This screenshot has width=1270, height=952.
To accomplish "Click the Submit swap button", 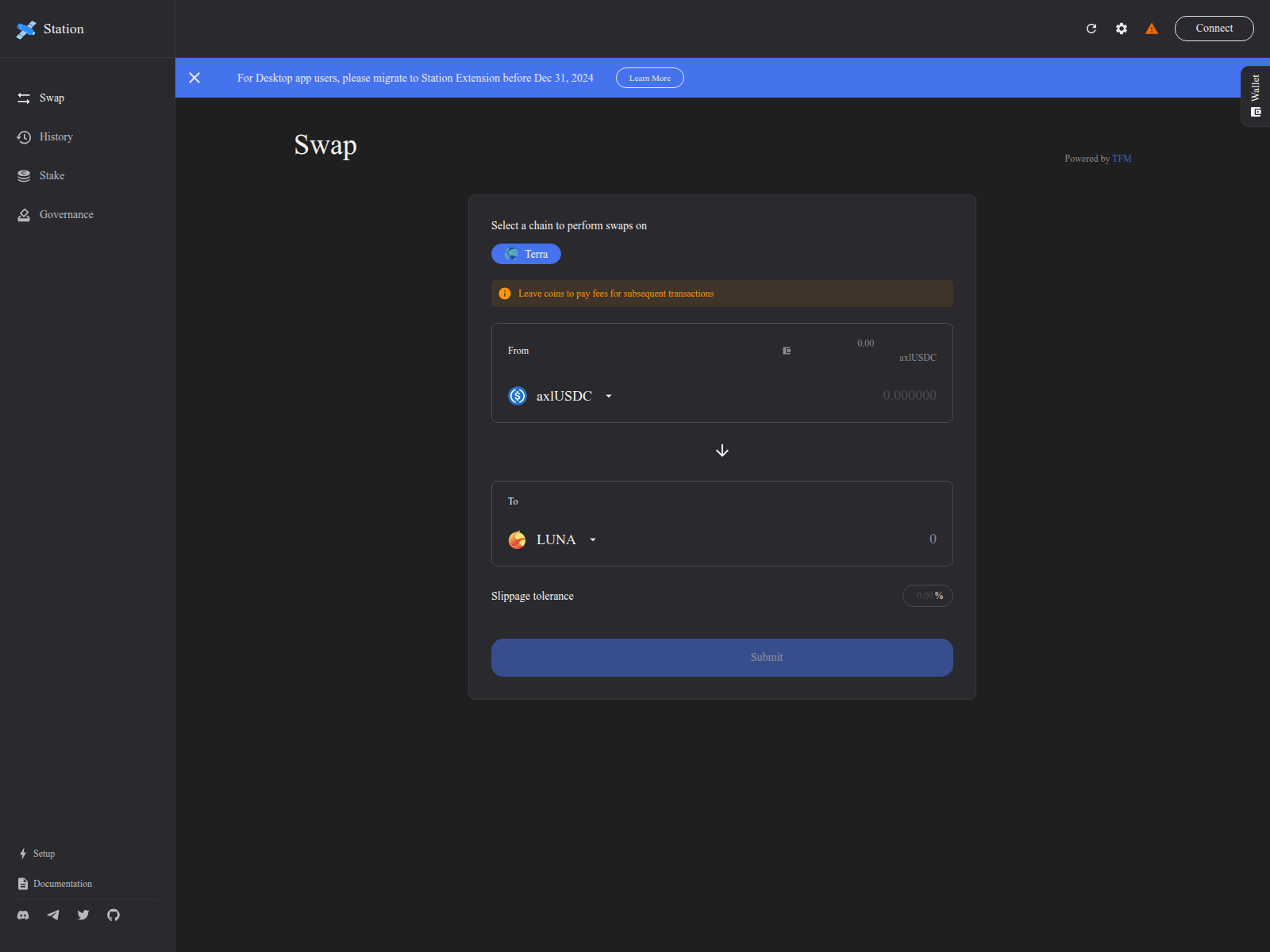I will pyautogui.click(x=722, y=658).
